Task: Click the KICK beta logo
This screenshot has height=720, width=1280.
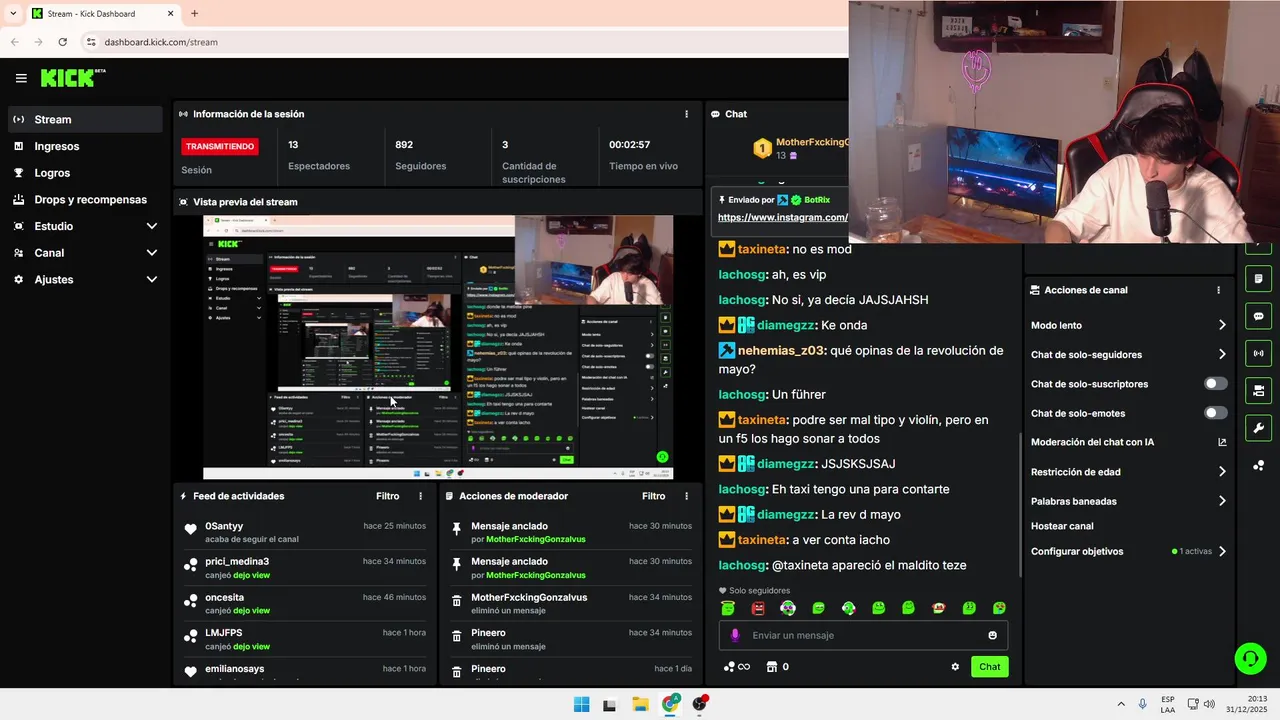Action: [73, 78]
